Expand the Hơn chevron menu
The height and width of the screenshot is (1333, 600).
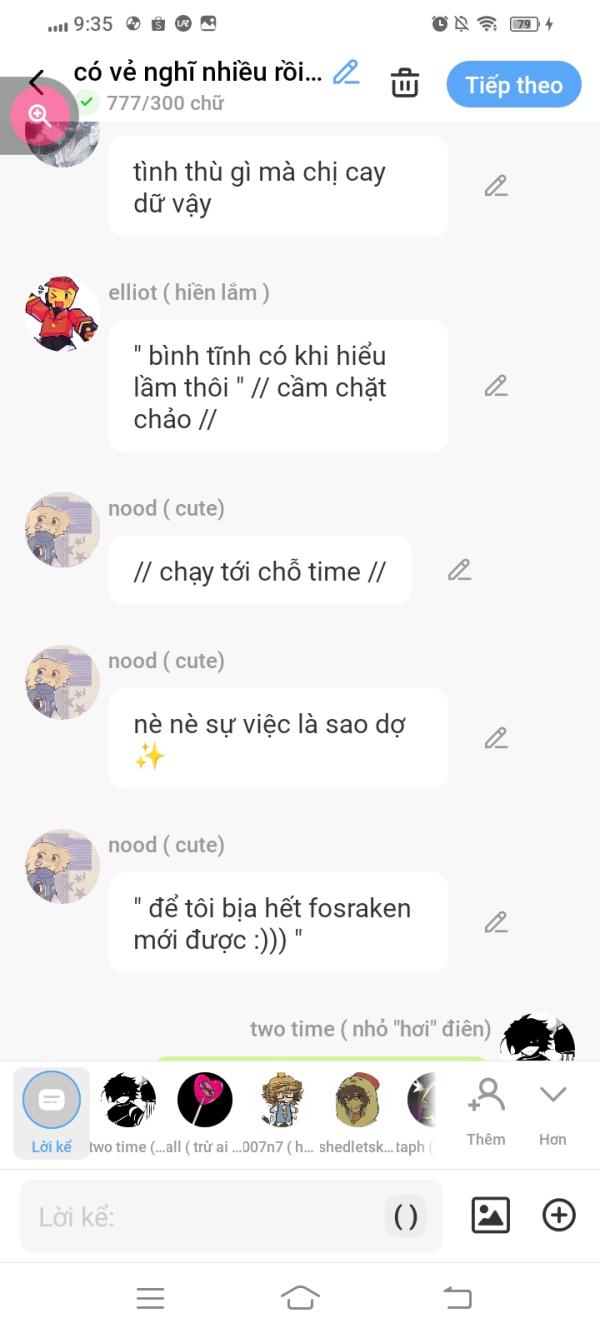click(553, 1112)
